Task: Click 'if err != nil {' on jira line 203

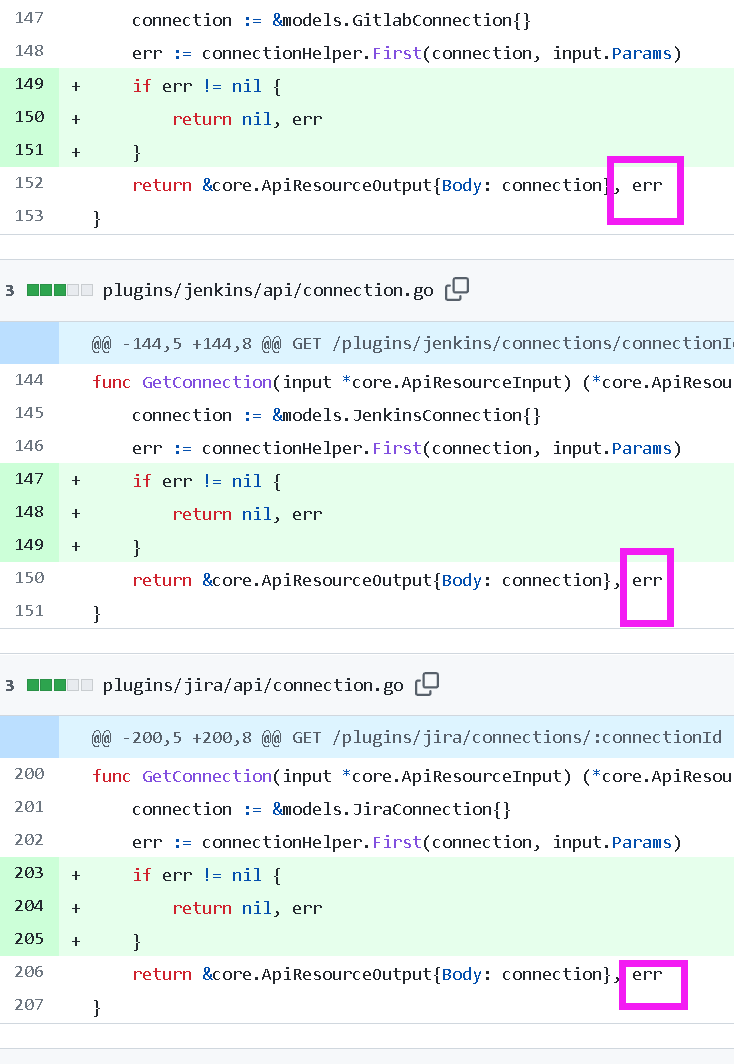Action: pos(207,876)
